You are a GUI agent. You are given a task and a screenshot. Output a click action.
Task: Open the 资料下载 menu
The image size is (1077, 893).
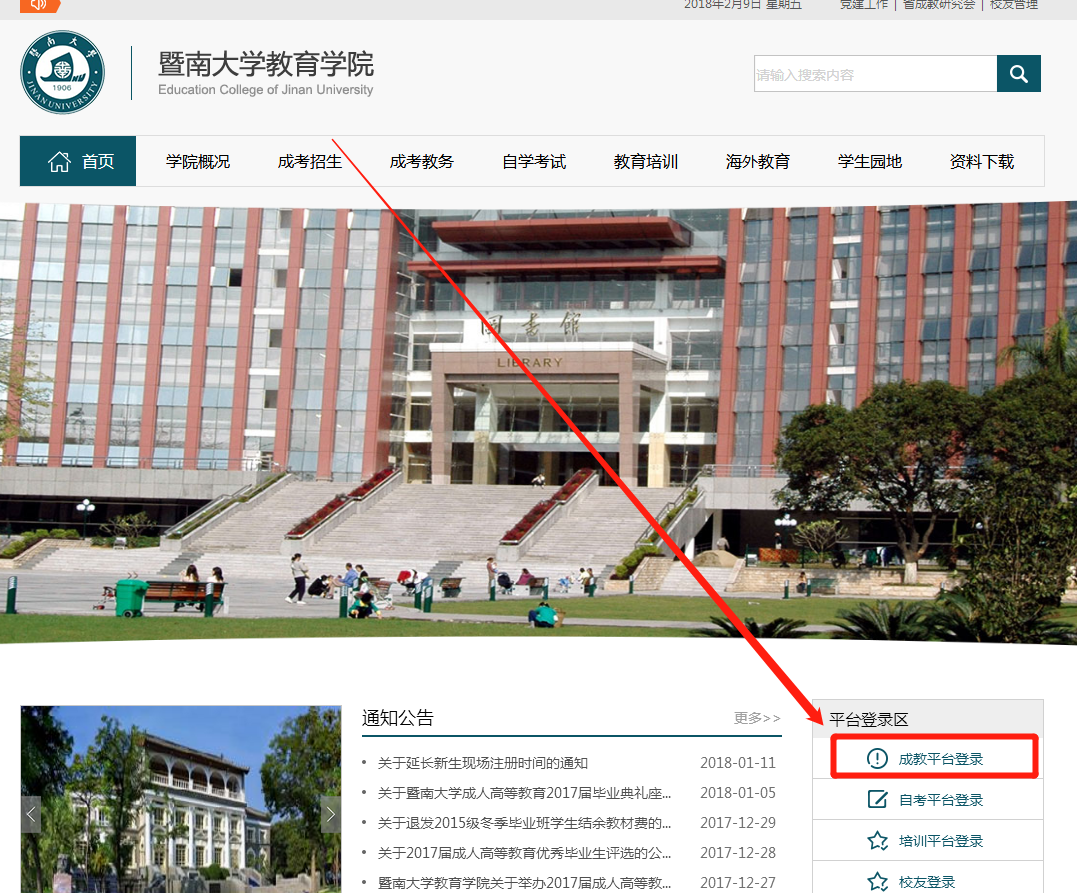tap(982, 161)
